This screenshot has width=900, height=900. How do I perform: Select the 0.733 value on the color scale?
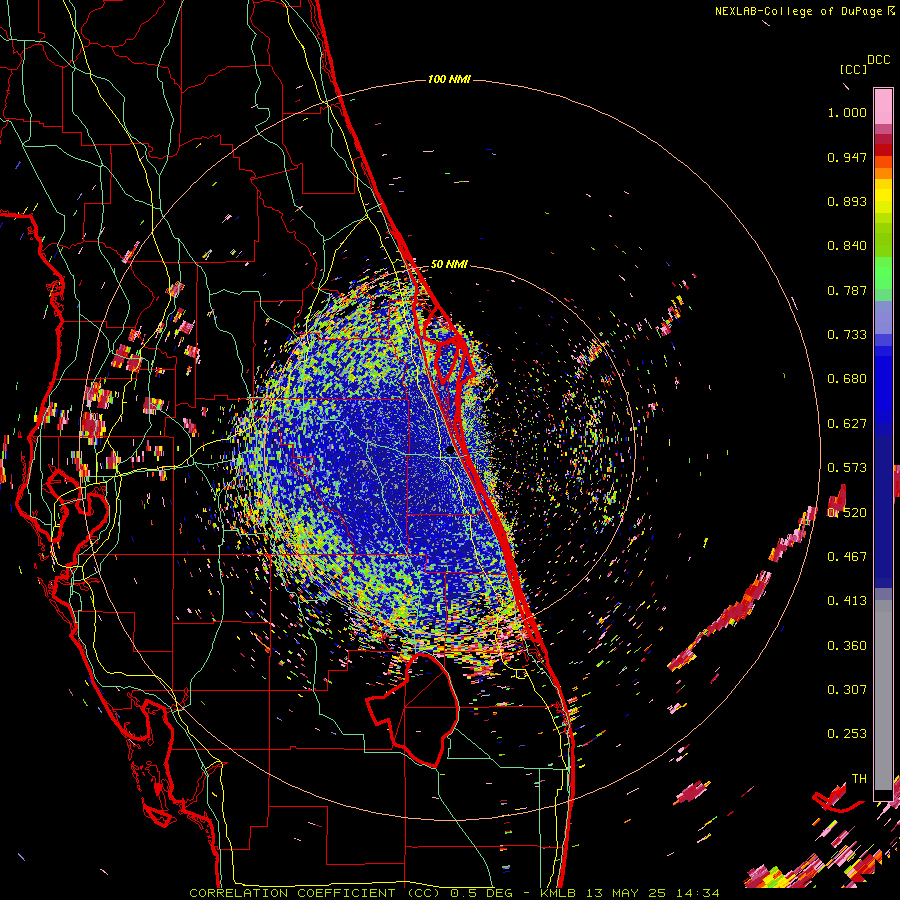847,335
